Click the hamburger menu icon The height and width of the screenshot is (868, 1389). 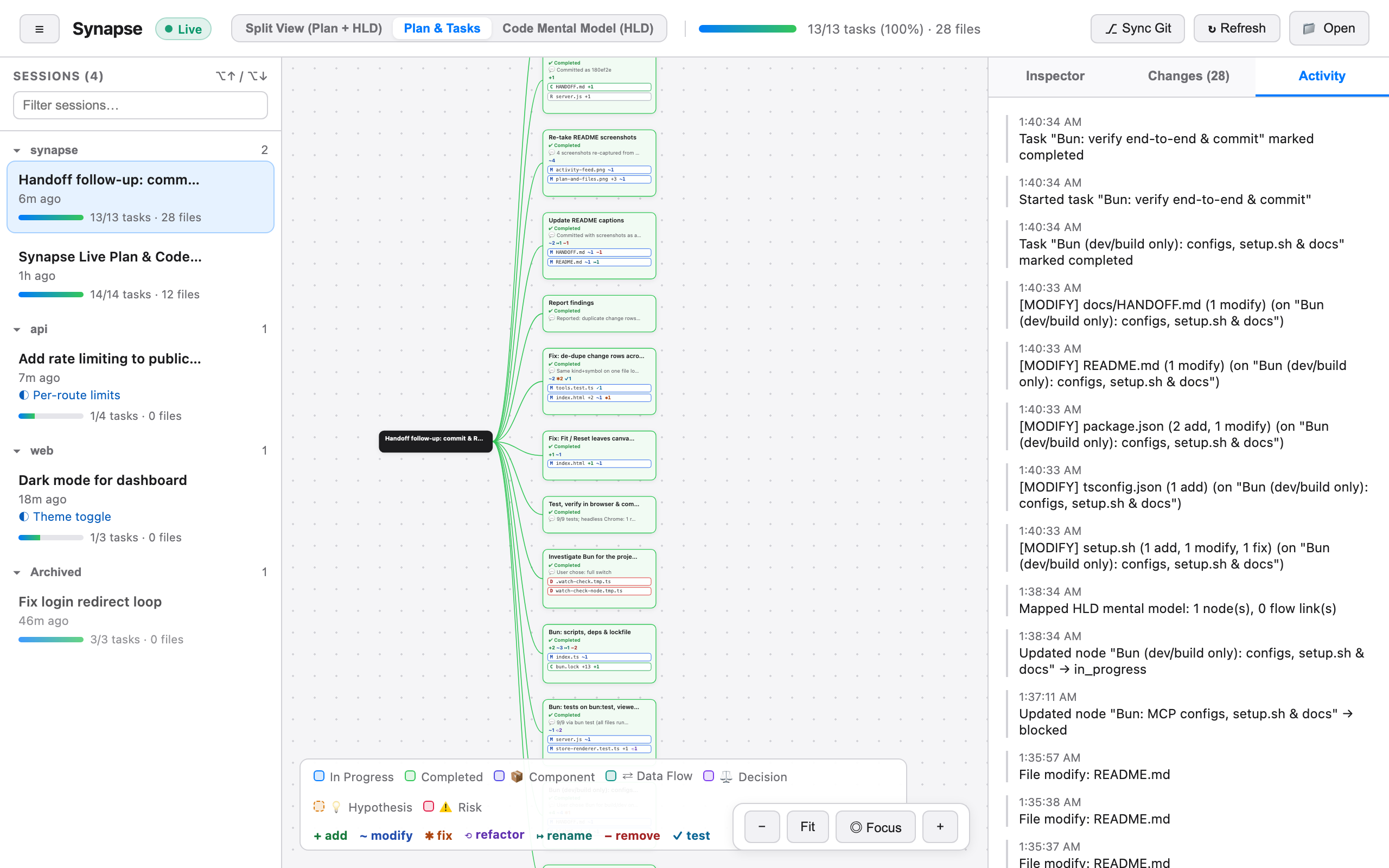coord(39,29)
